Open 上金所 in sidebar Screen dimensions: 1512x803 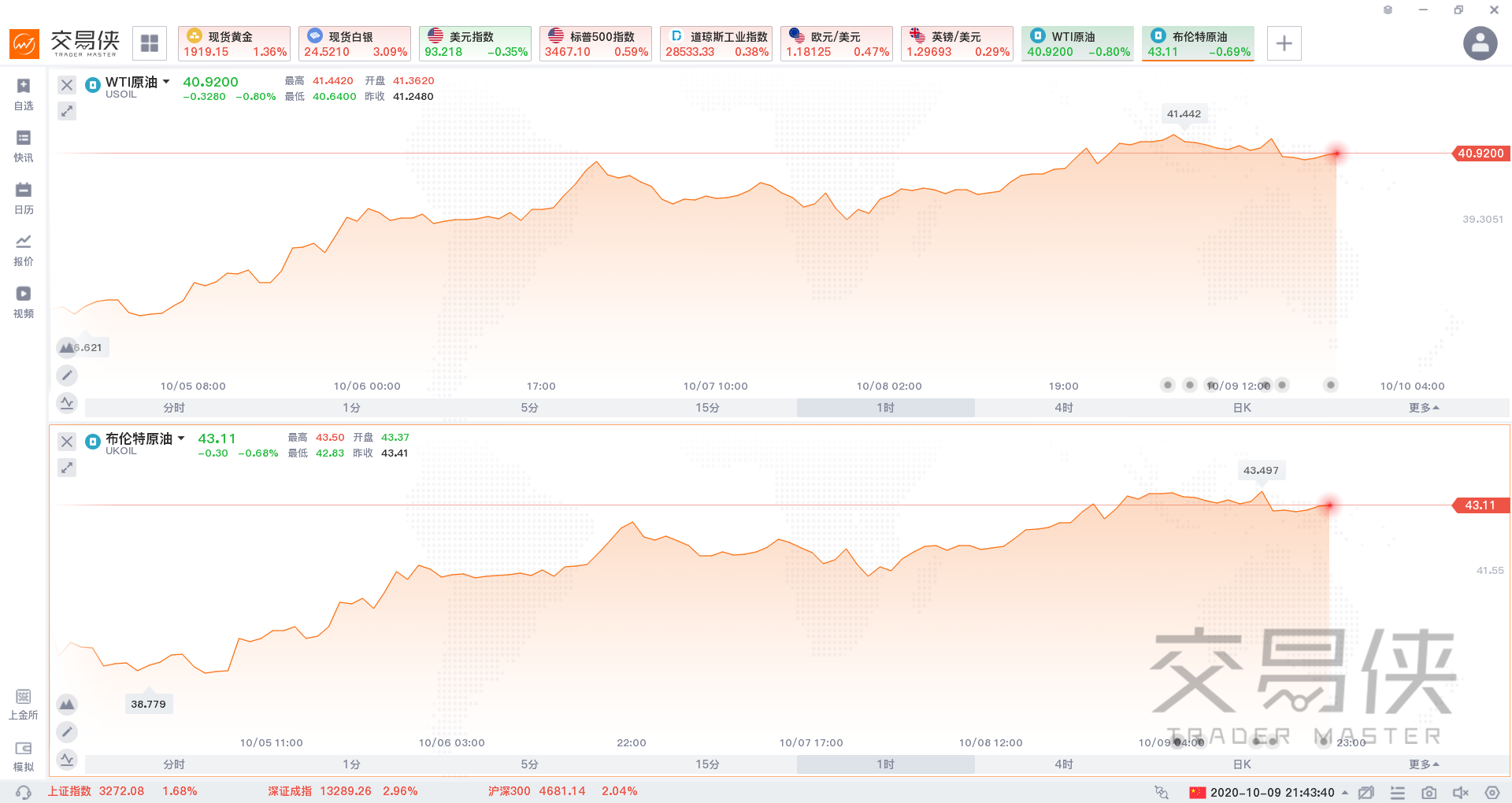[x=24, y=704]
